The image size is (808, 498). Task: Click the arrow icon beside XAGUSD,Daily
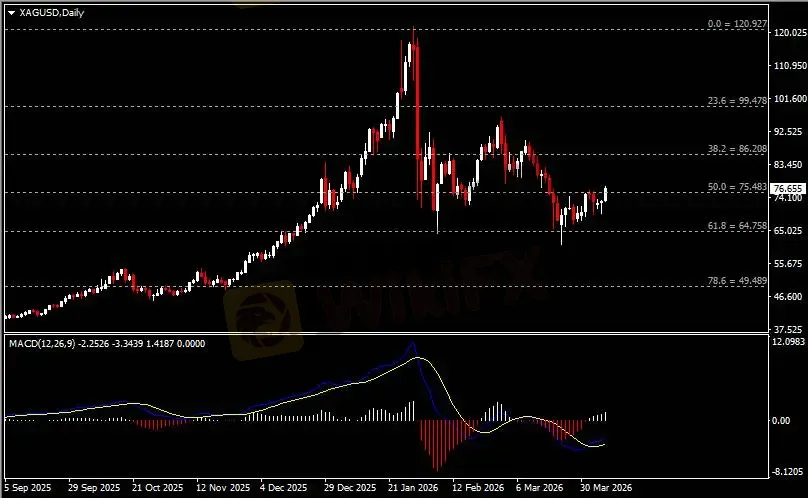(11, 11)
